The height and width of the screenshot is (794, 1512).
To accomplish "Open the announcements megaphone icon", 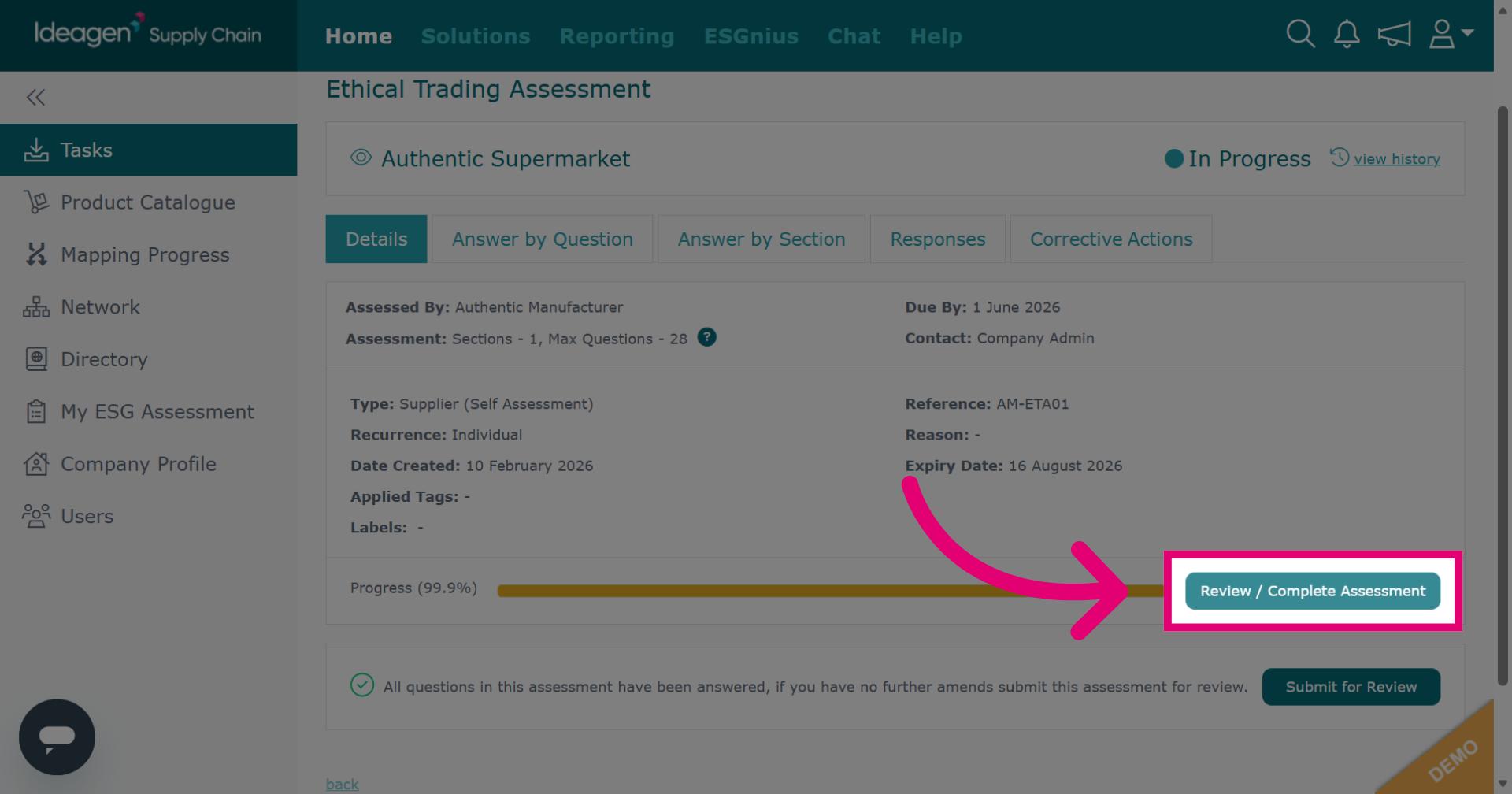I will [x=1394, y=34].
